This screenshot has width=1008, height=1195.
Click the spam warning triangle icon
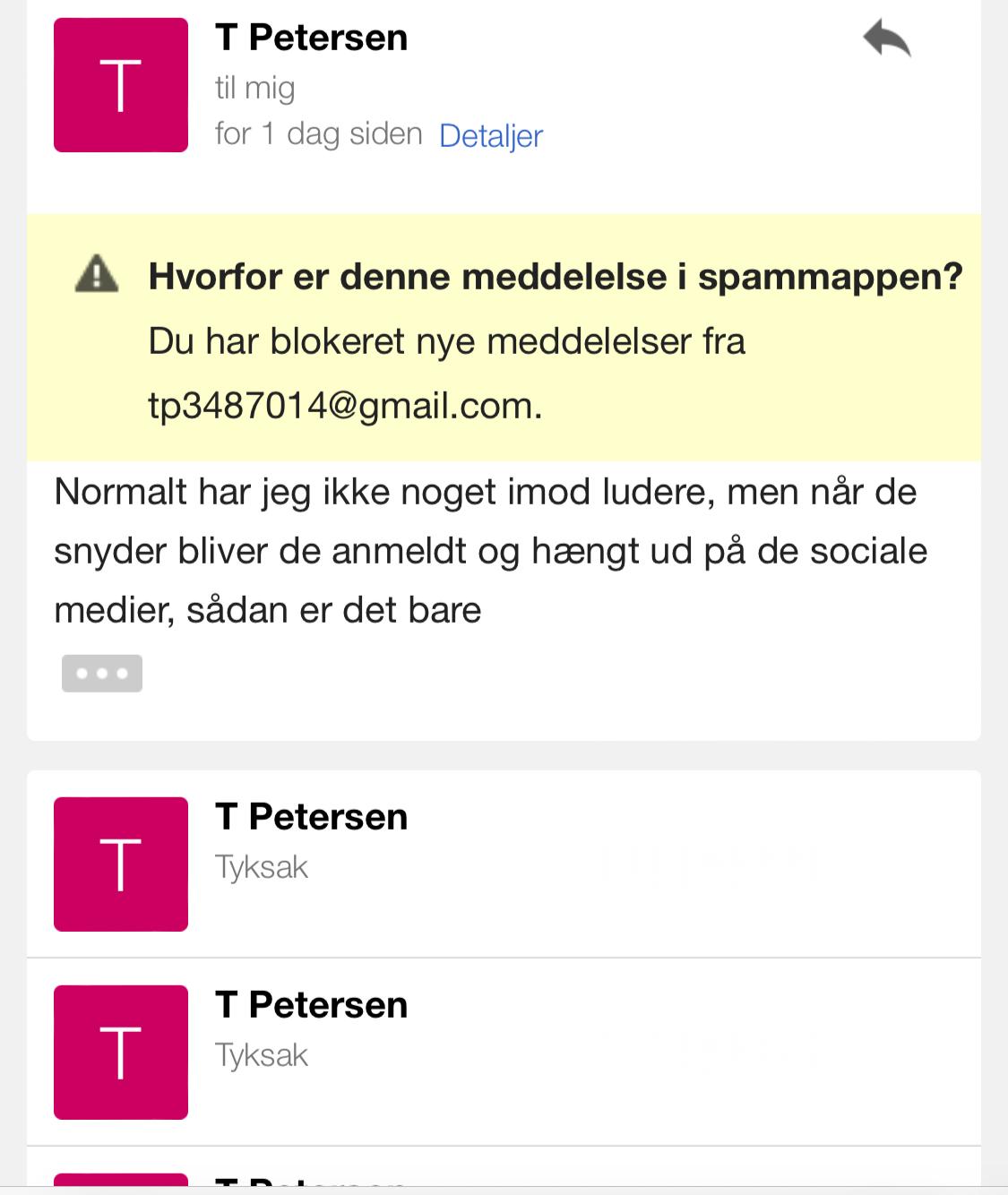coord(97,274)
